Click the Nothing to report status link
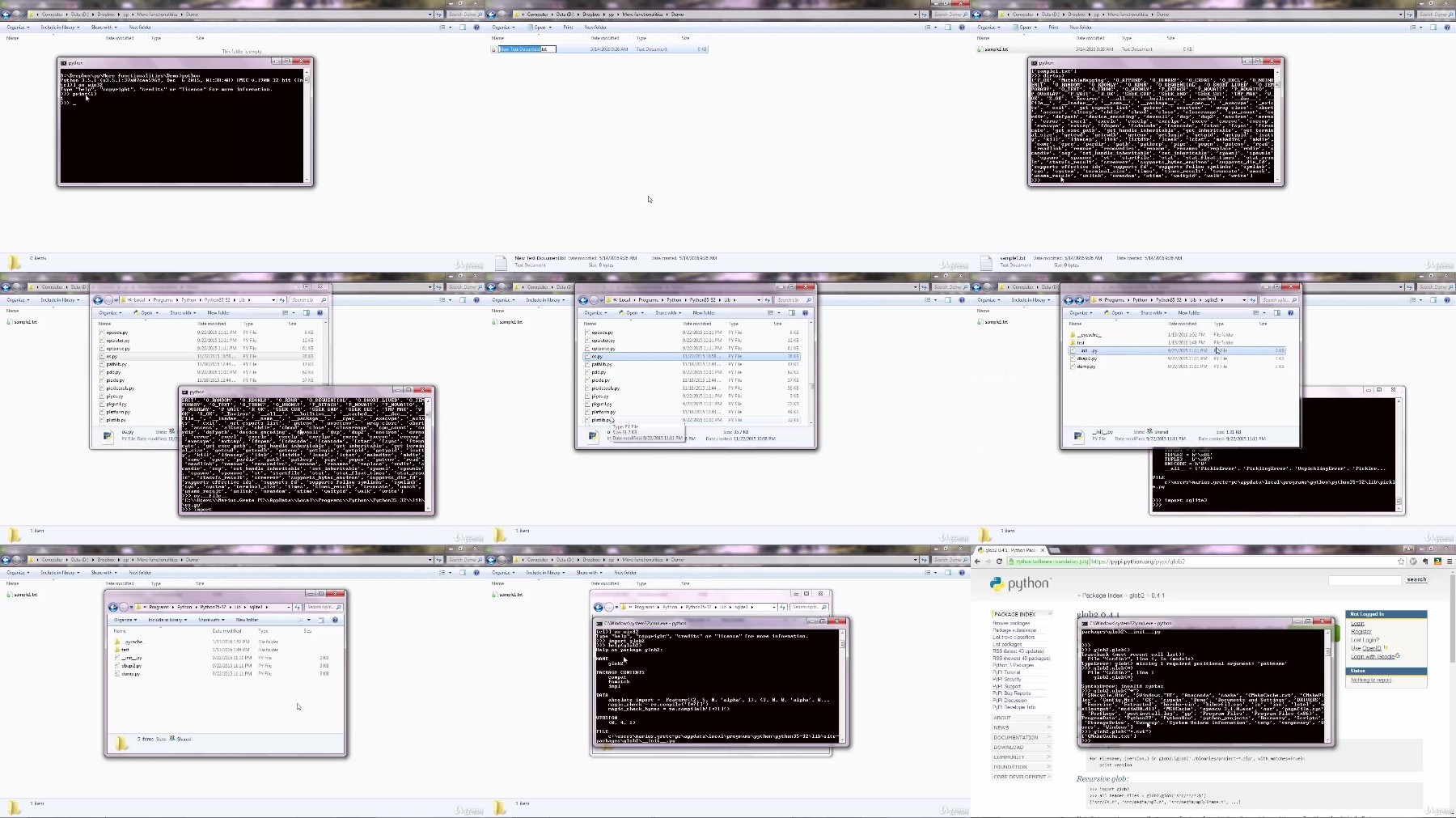This screenshot has width=1456, height=818. point(1370,680)
